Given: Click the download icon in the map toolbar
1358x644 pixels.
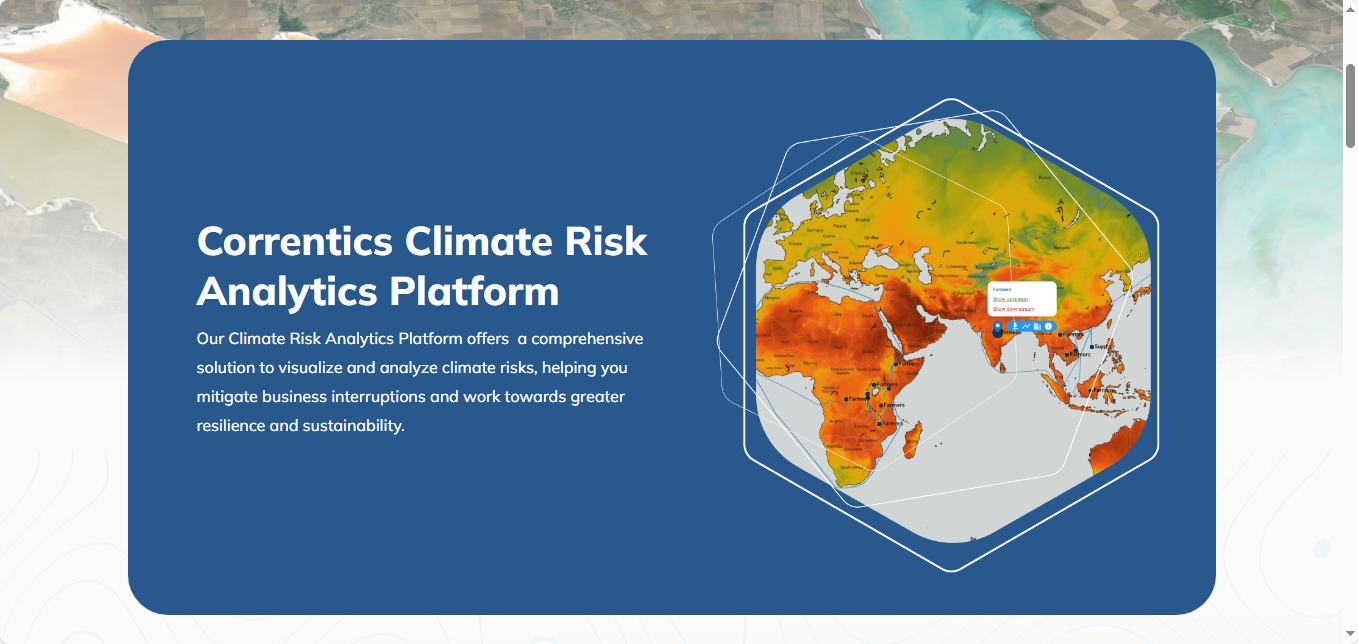Looking at the screenshot, I should coord(1014,326).
